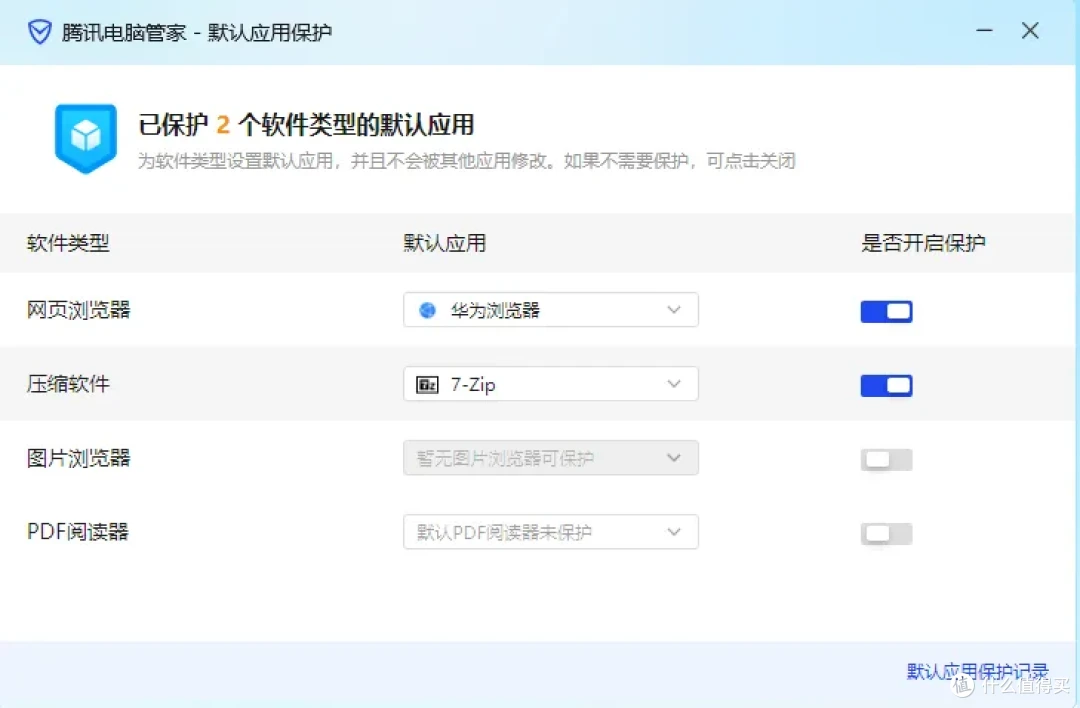This screenshot has width=1080, height=708.
Task: Click the 为软件类型设置默认应用 description text
Action: 466,161
